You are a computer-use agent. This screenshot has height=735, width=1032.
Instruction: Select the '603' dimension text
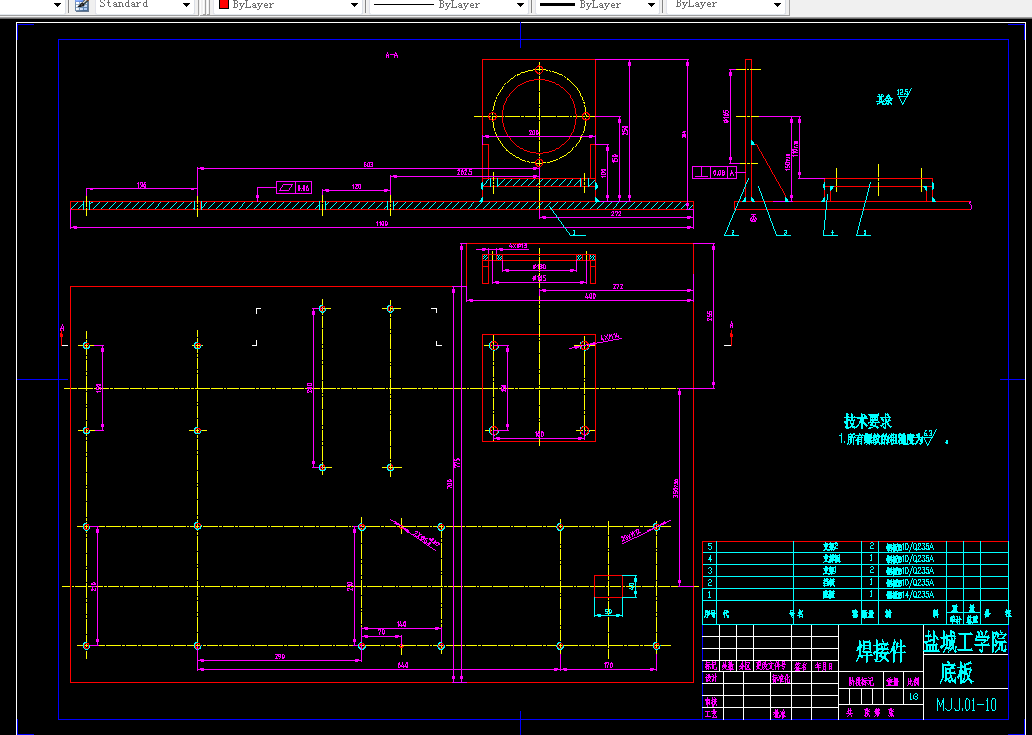pos(369,165)
